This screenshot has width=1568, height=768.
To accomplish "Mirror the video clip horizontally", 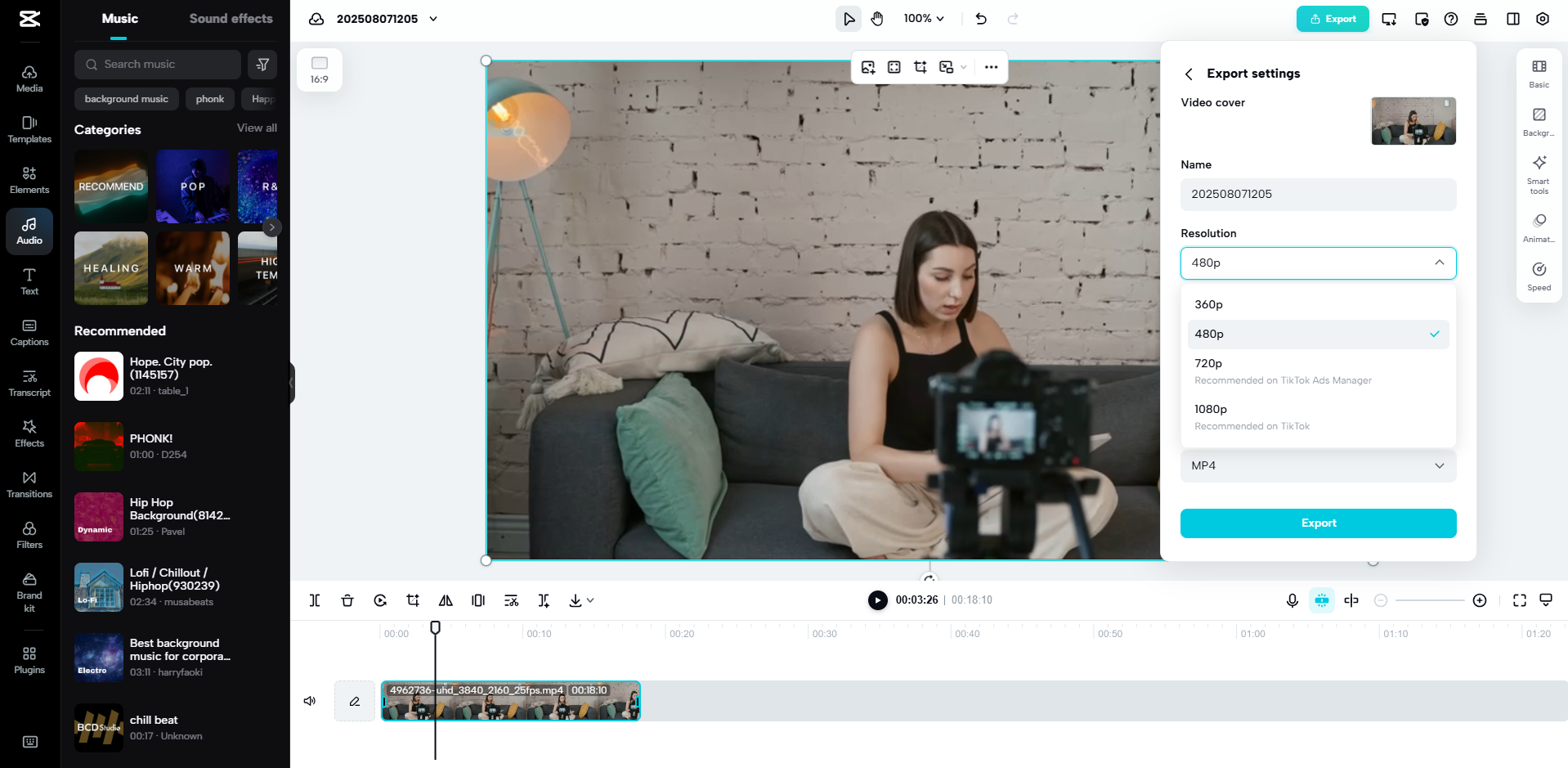I will point(446,600).
